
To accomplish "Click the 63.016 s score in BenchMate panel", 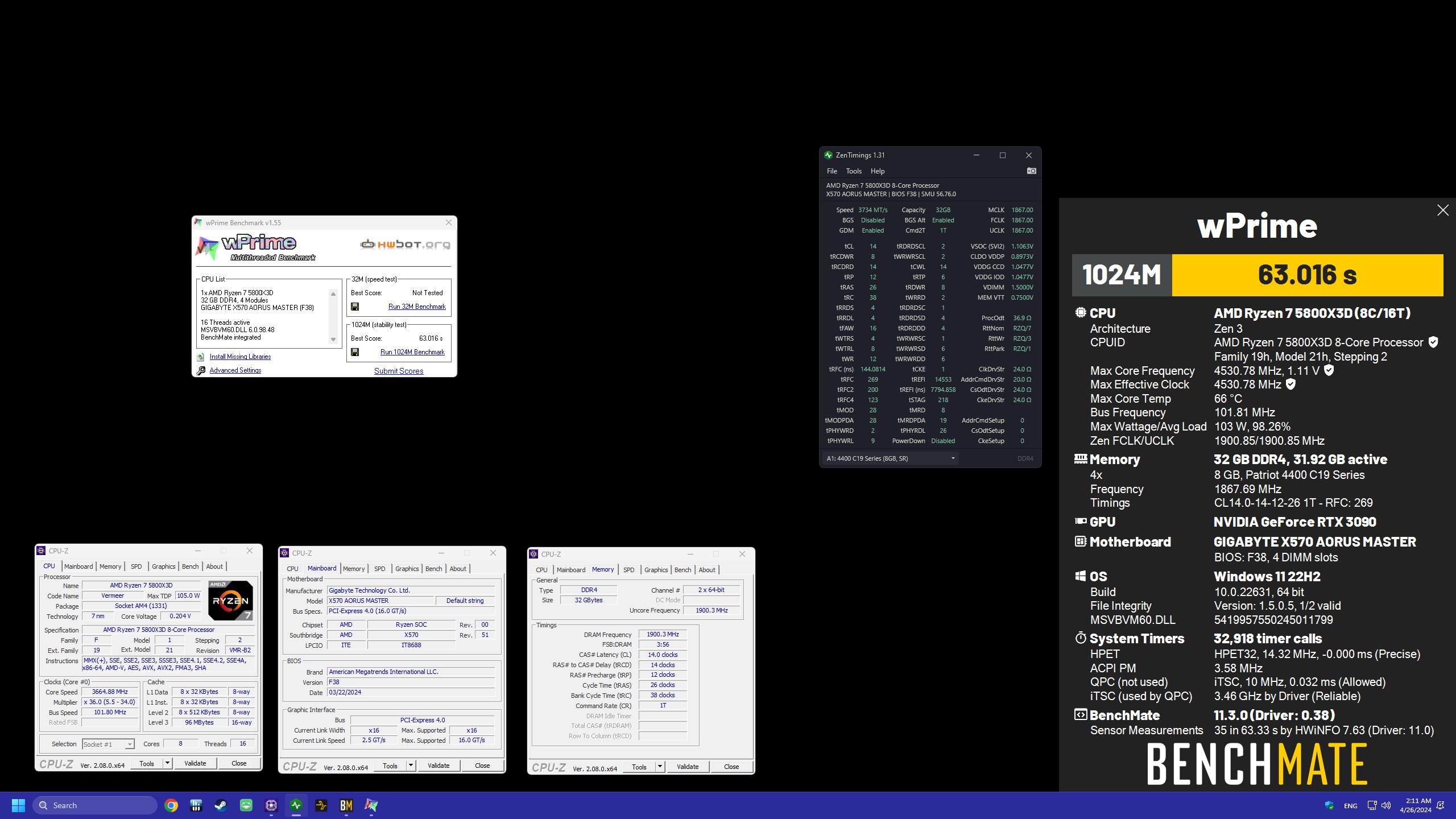I will (x=1307, y=275).
